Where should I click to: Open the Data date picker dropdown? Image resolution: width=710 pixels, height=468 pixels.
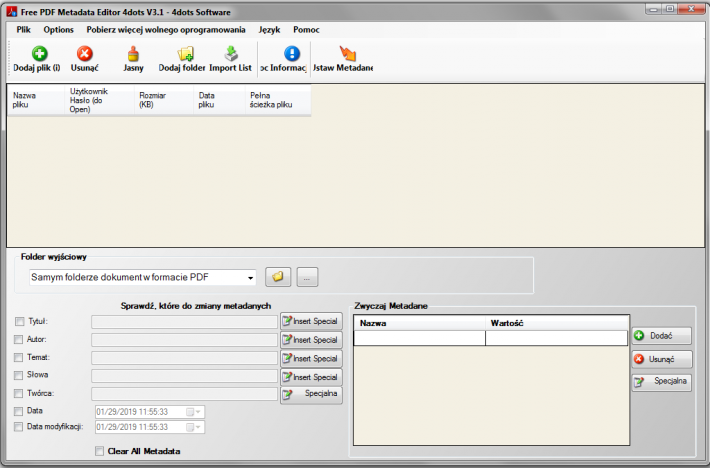tap(194, 412)
